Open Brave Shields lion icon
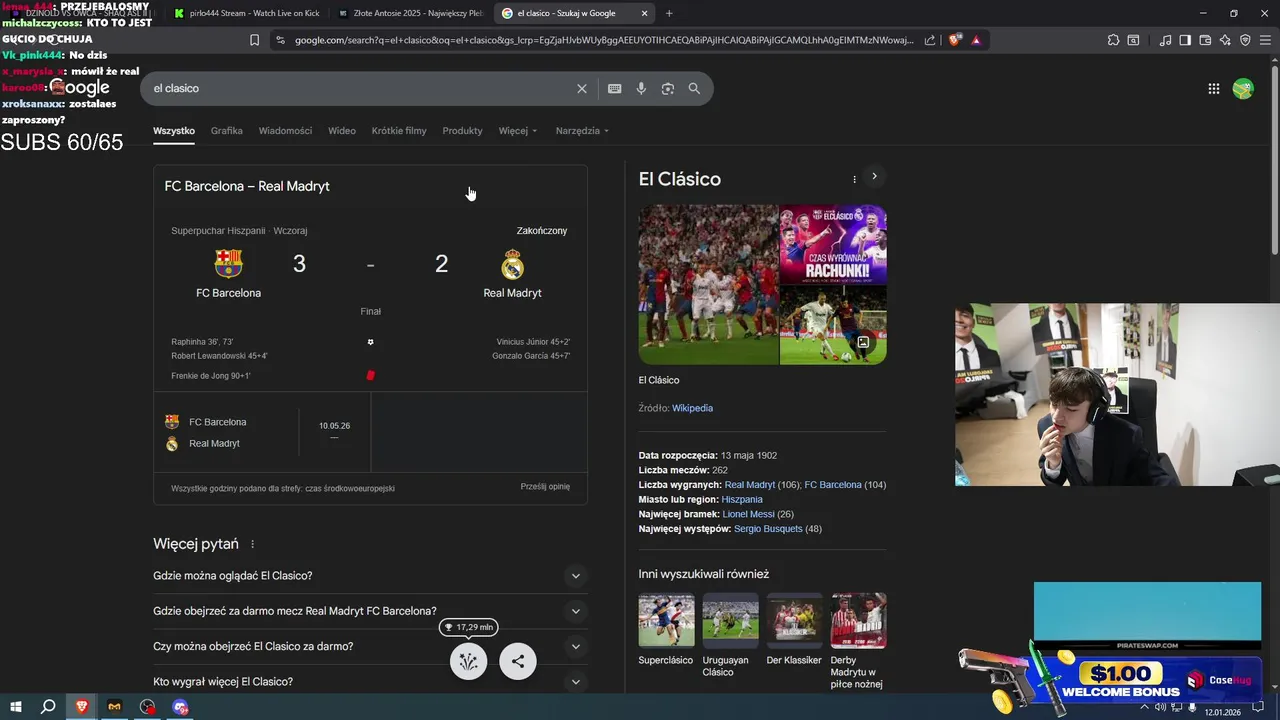 955,40
